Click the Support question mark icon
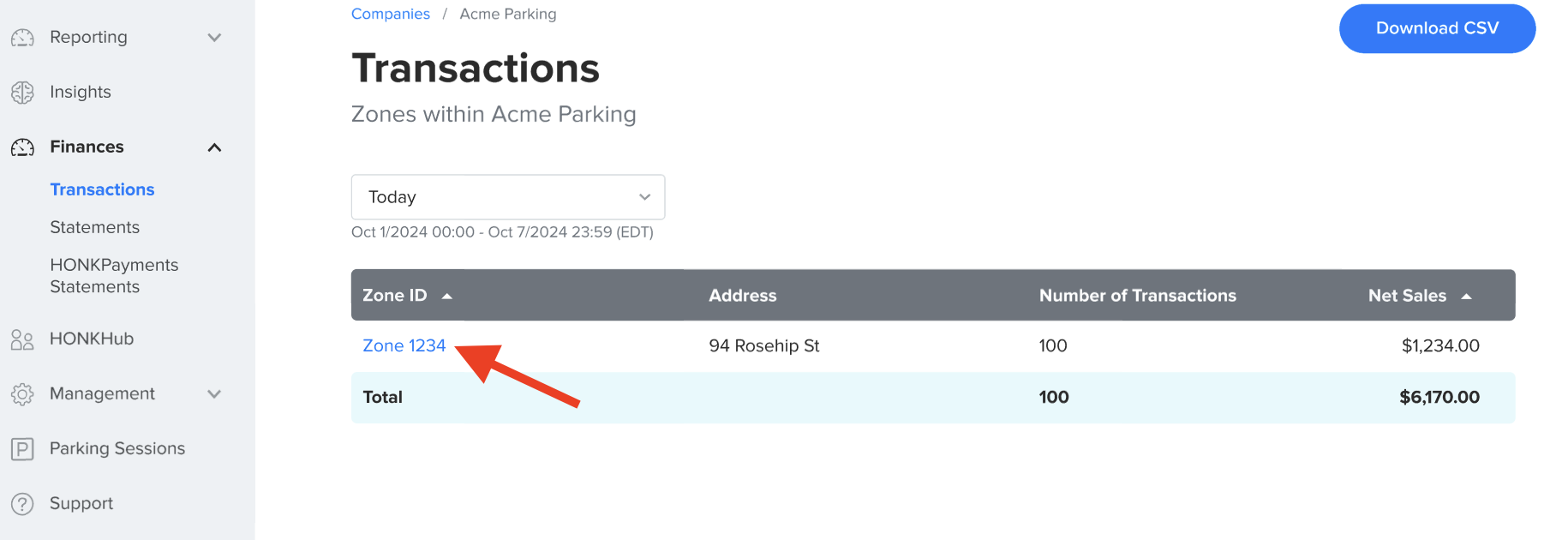The width and height of the screenshot is (1568, 540). pyautogui.click(x=22, y=504)
